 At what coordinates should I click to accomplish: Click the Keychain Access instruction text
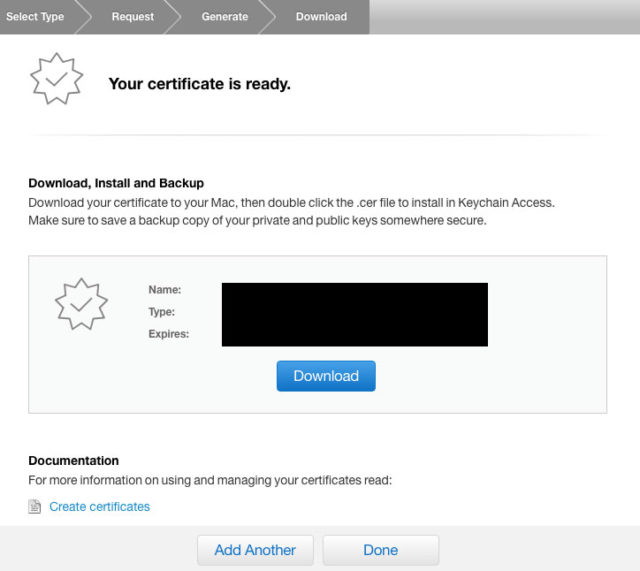(291, 203)
